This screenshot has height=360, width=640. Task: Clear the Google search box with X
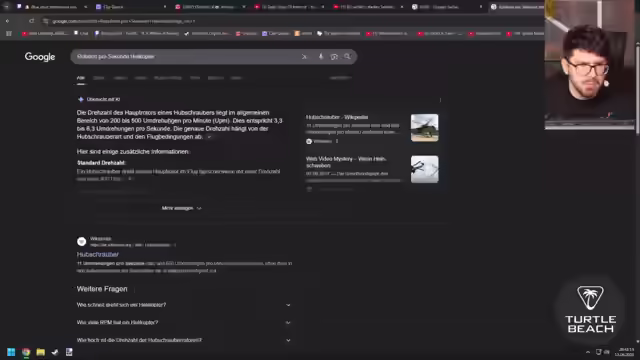[304, 57]
